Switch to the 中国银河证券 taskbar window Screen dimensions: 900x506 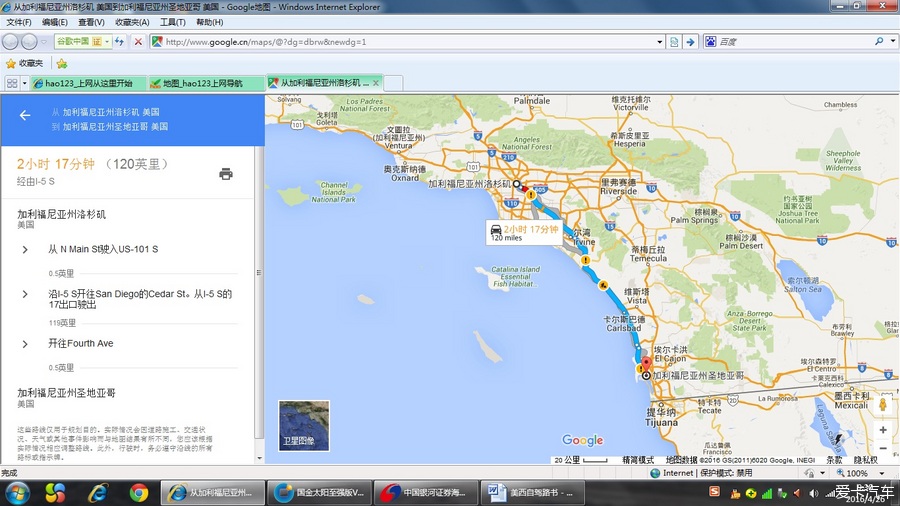pos(425,493)
